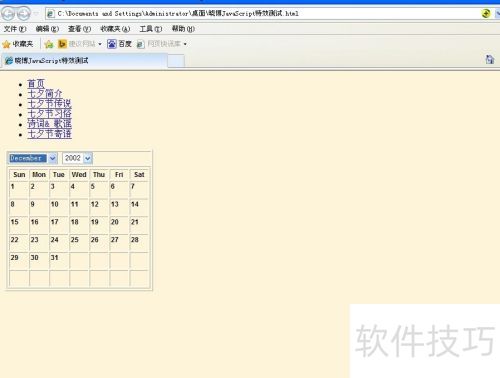Click the browser Forward arrow button

[x=23, y=14]
